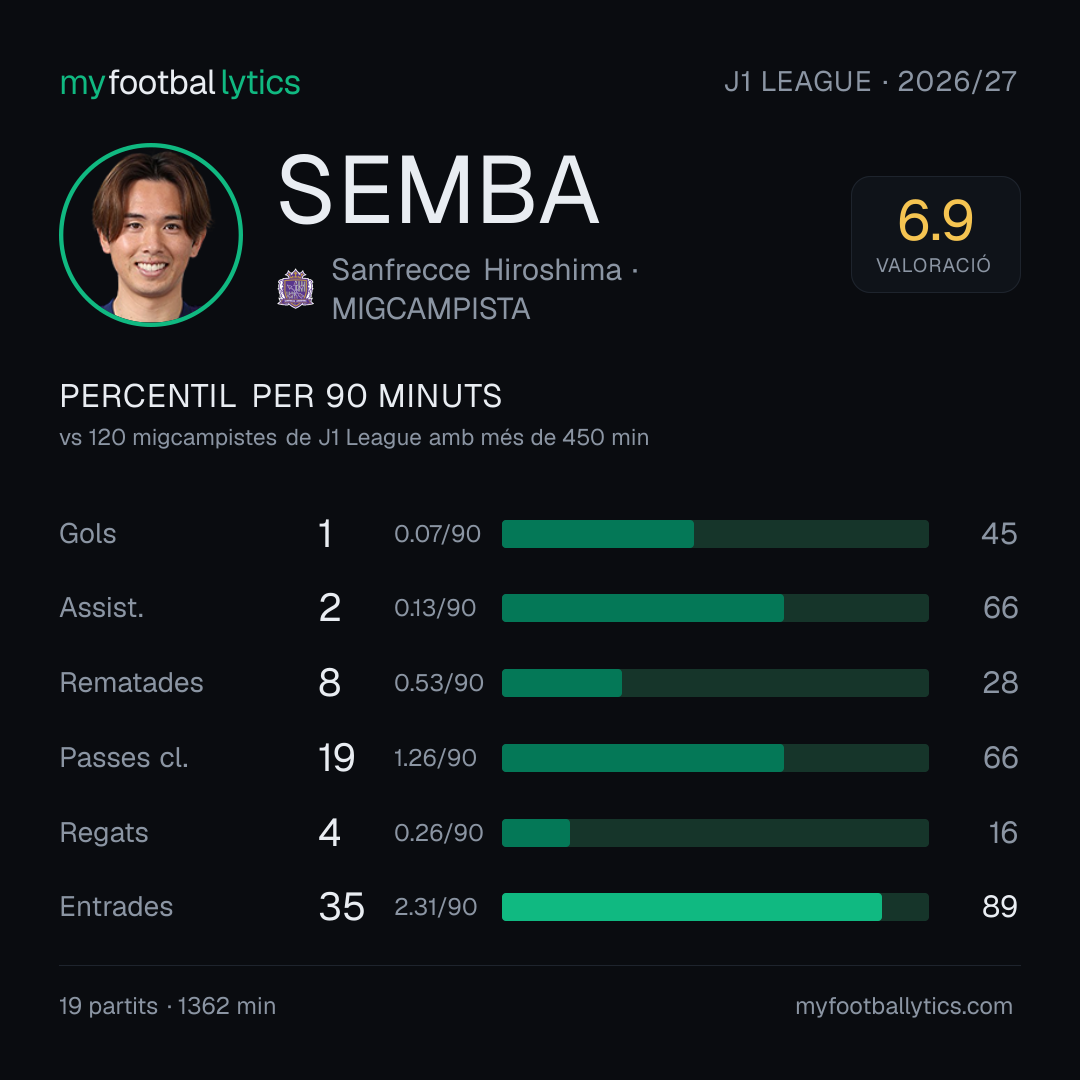
Task: Click the MIGCAMPISTA position label
Action: (431, 309)
